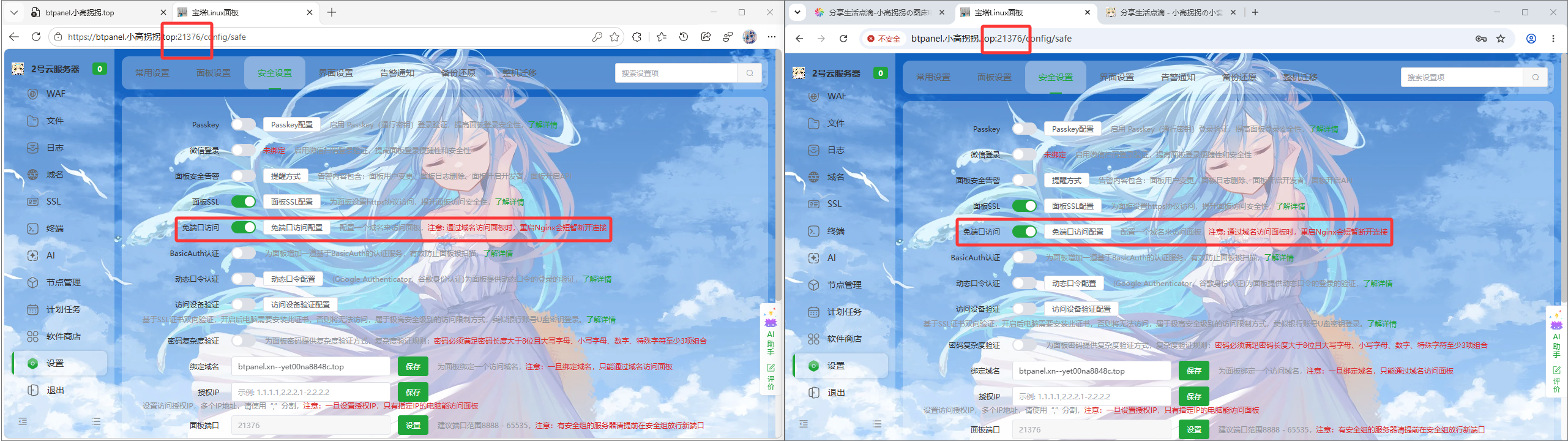Toggle Passkey switch in left window
1568x441 pixels.
click(244, 124)
